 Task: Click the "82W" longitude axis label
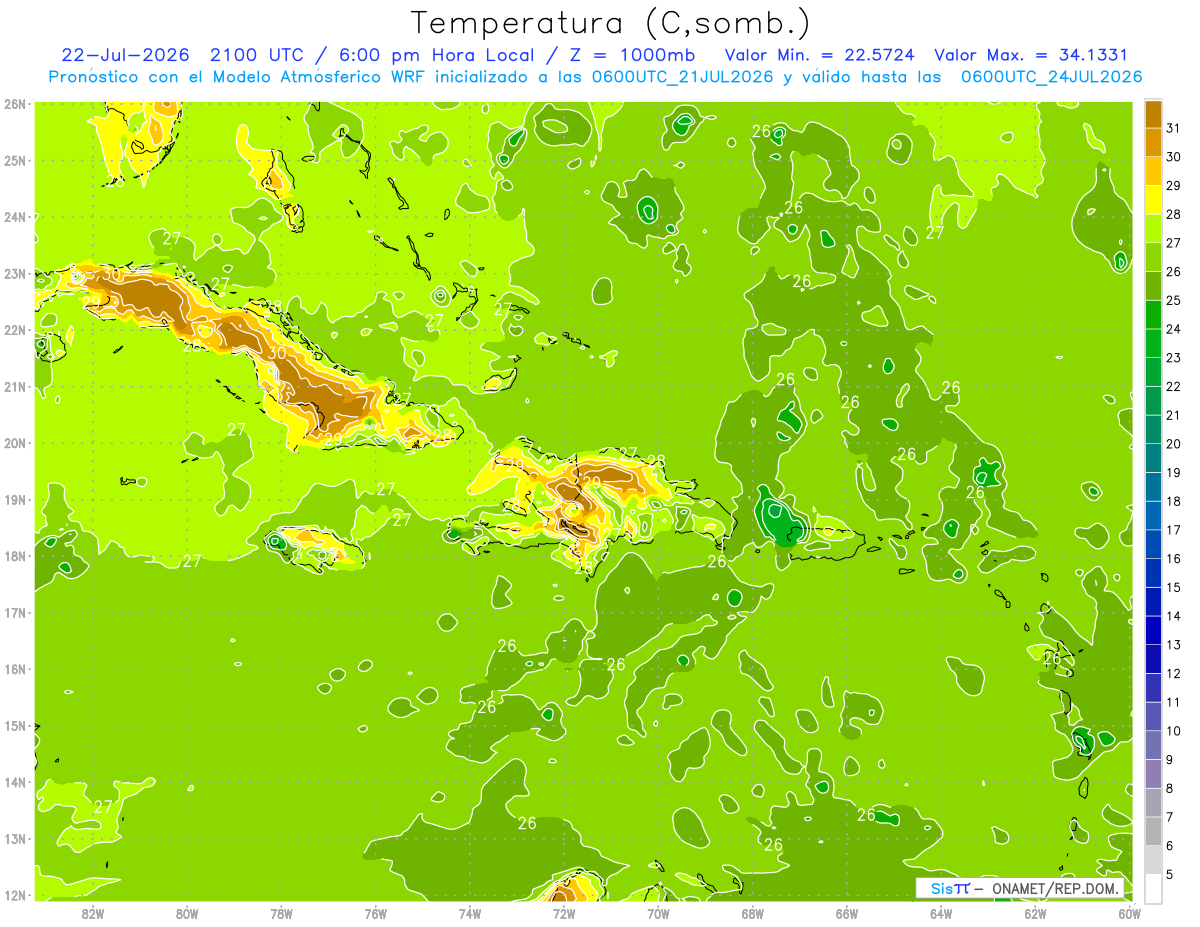click(x=93, y=914)
